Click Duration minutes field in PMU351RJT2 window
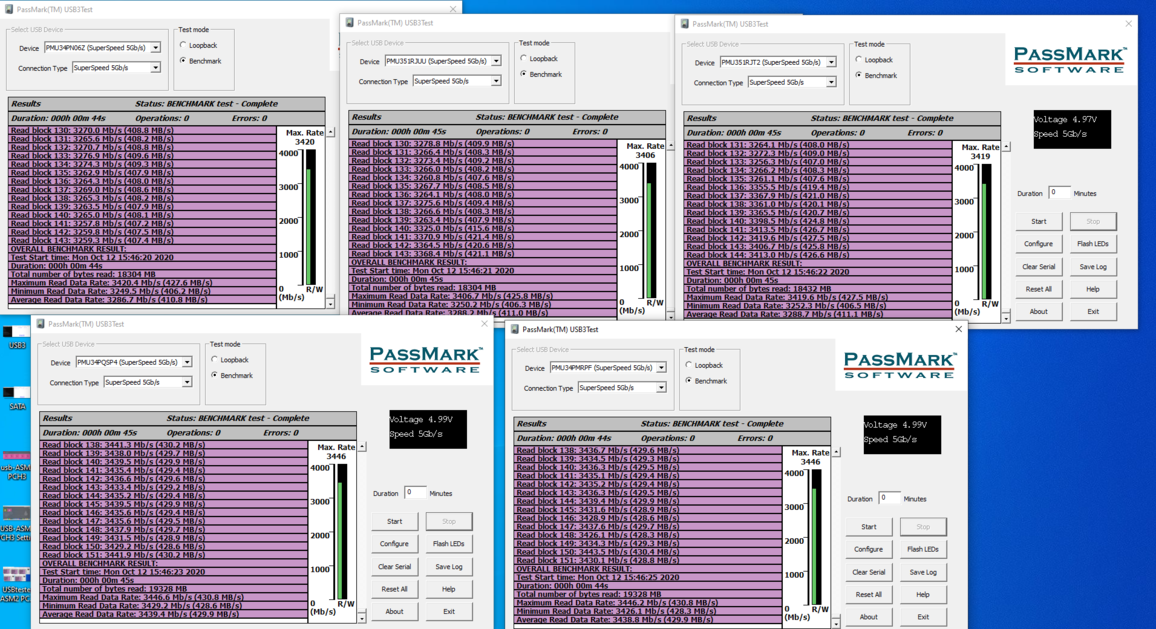The image size is (1156, 629). click(1059, 192)
